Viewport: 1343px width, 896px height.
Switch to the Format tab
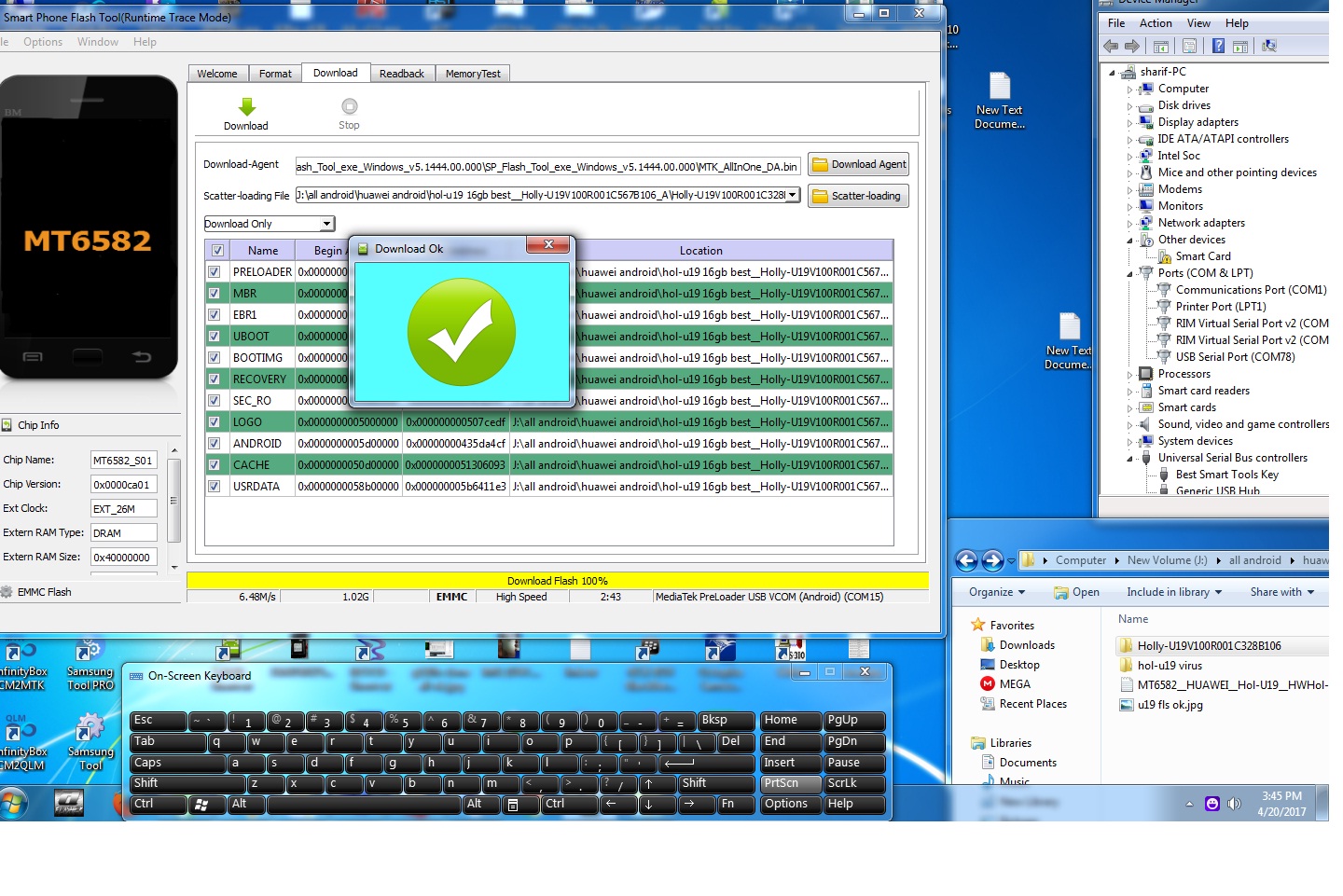(275, 74)
